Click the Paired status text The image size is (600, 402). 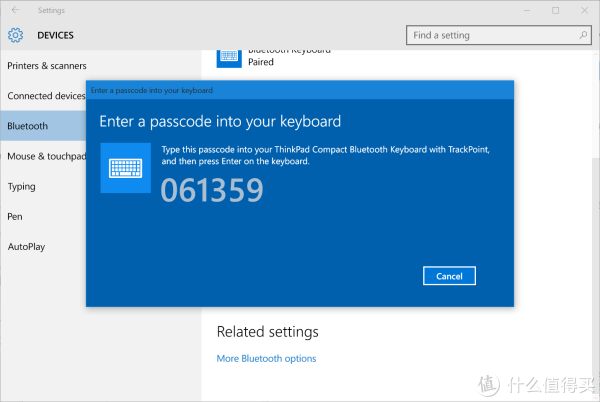[x=261, y=62]
